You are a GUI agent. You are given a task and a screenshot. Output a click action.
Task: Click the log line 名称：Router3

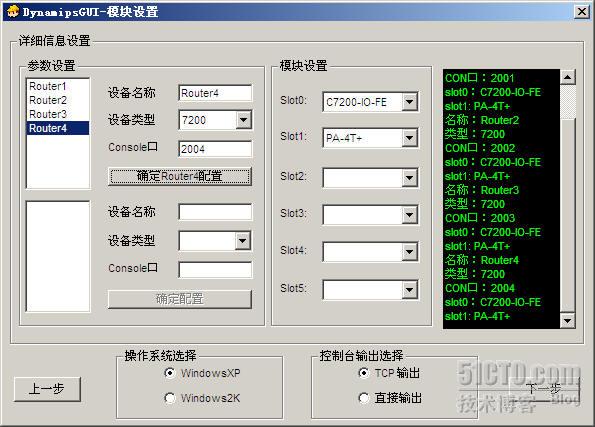click(x=482, y=190)
